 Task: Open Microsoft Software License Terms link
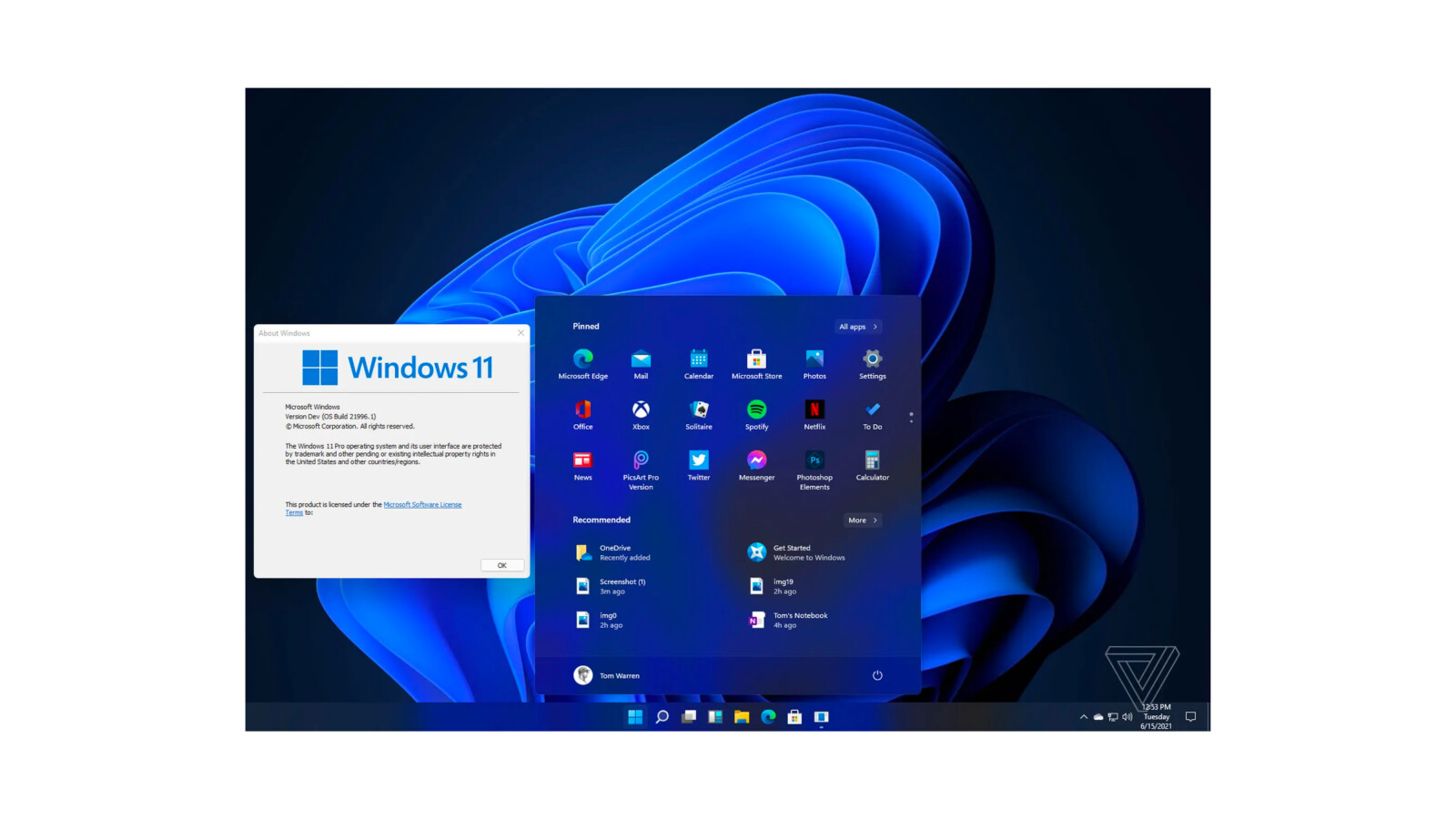[422, 504]
